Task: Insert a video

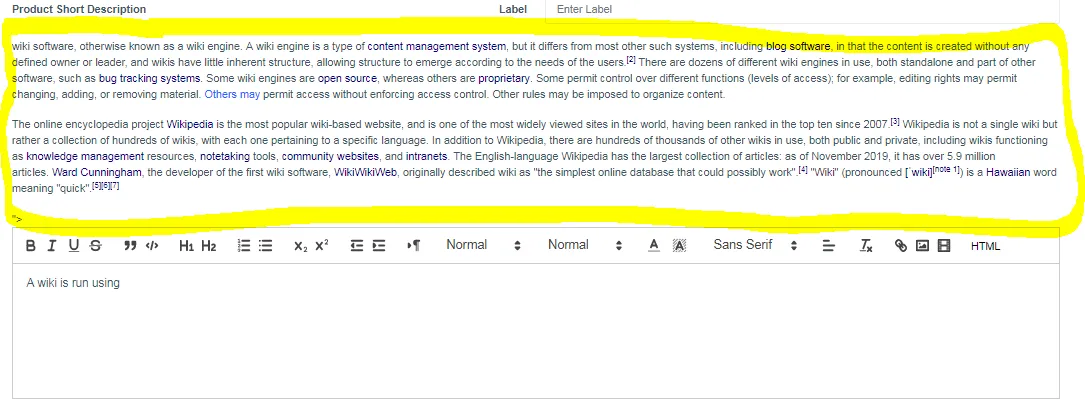Action: point(943,246)
